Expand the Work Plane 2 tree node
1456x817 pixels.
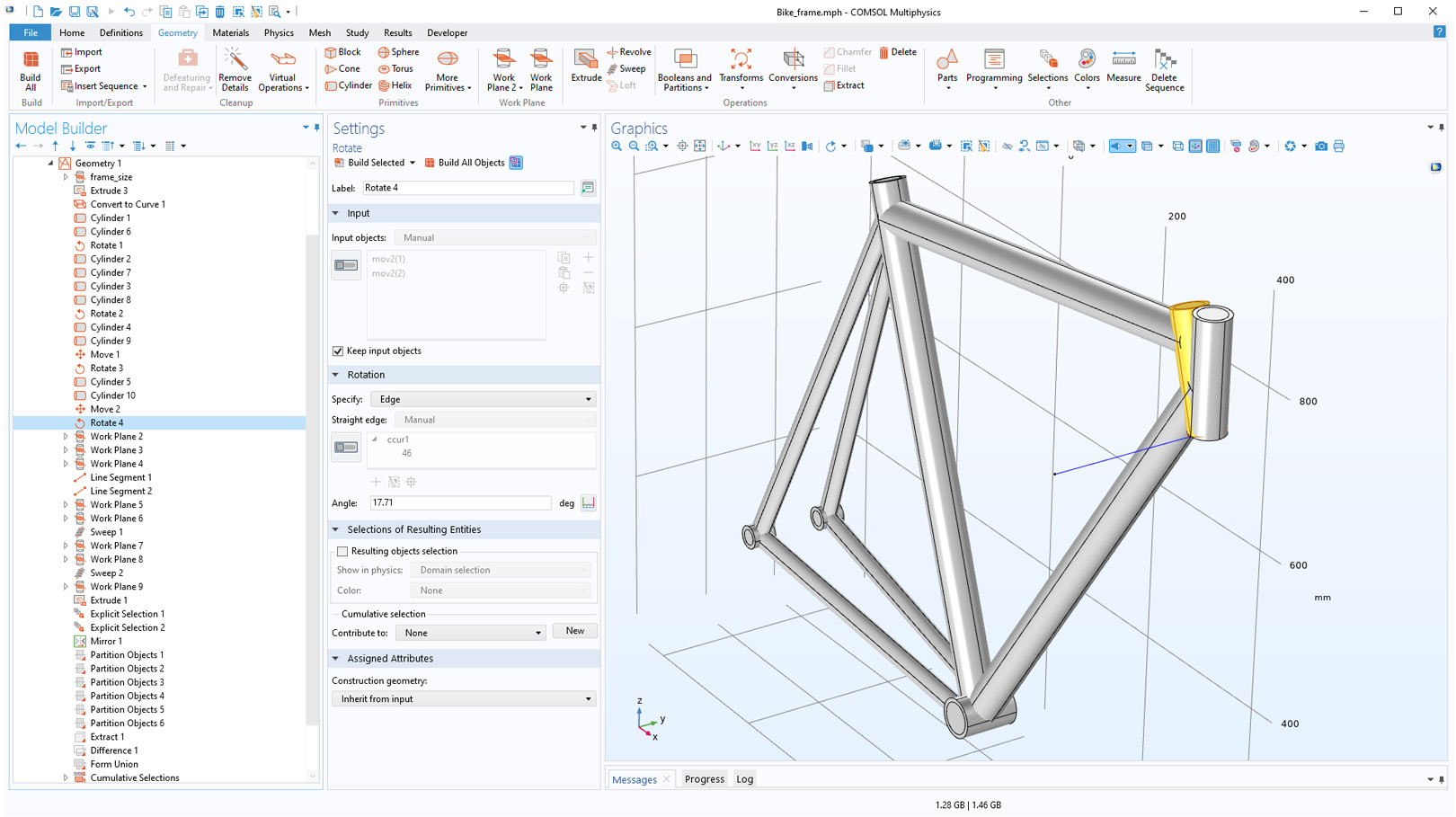click(66, 437)
